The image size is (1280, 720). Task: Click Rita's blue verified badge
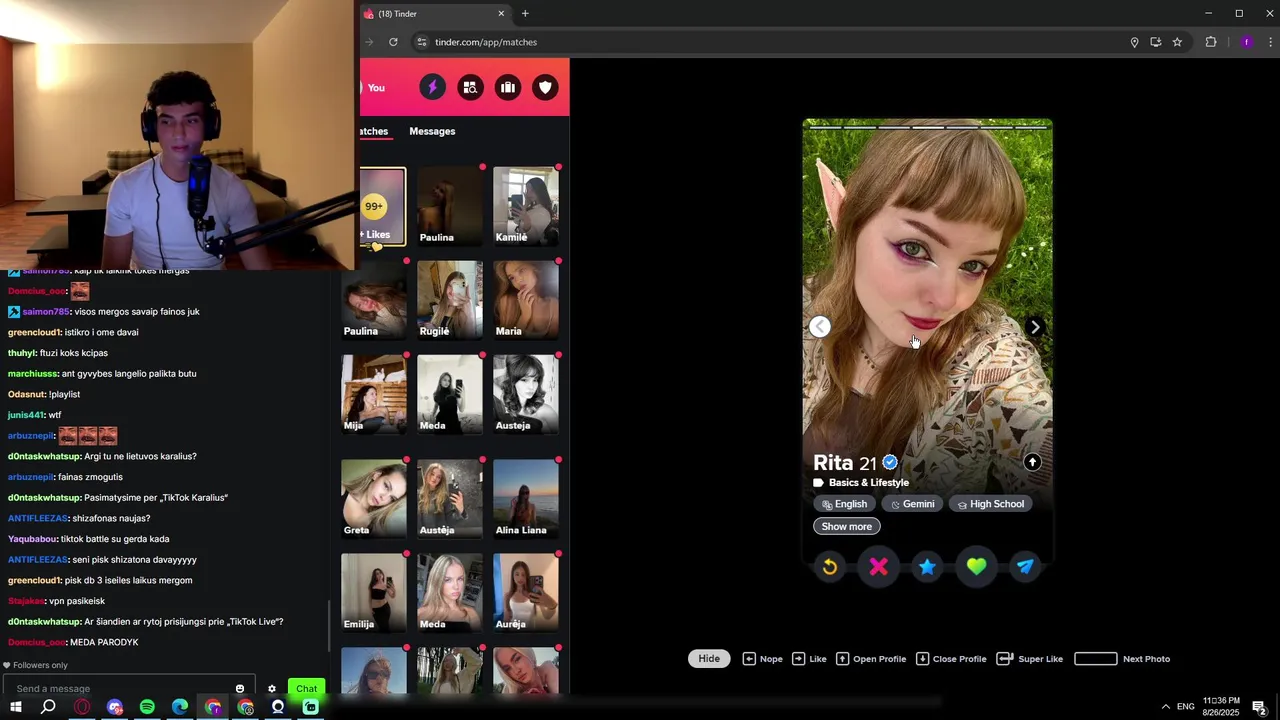tap(890, 463)
